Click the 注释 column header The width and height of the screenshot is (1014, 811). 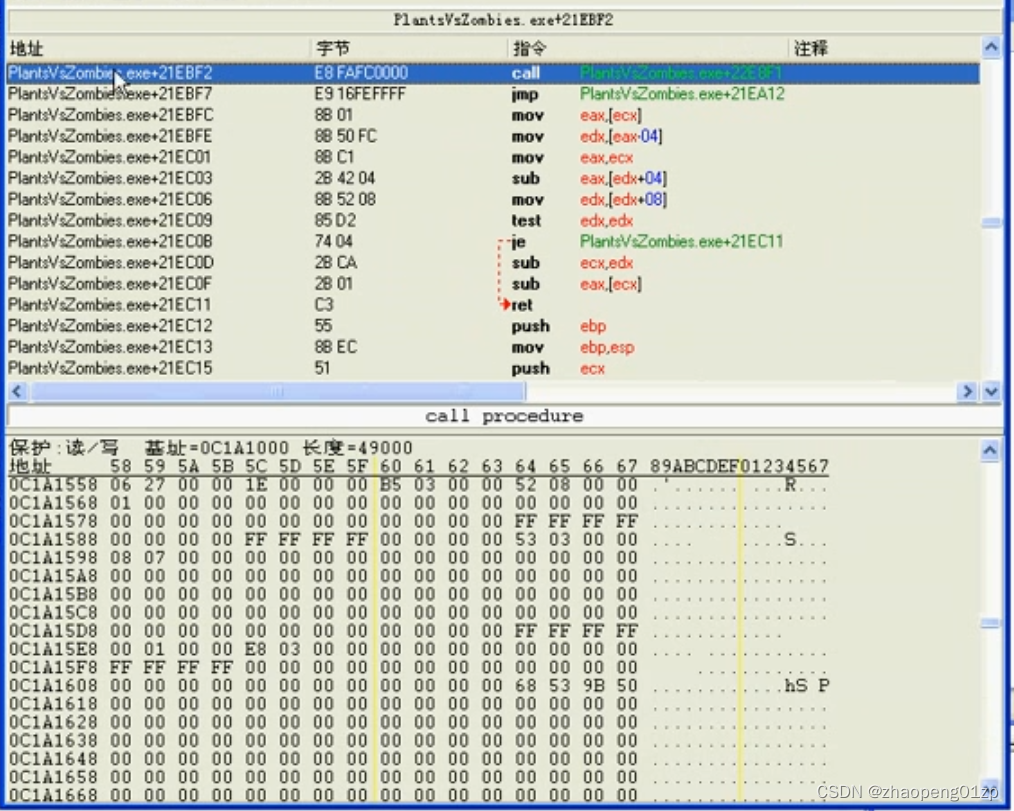811,49
